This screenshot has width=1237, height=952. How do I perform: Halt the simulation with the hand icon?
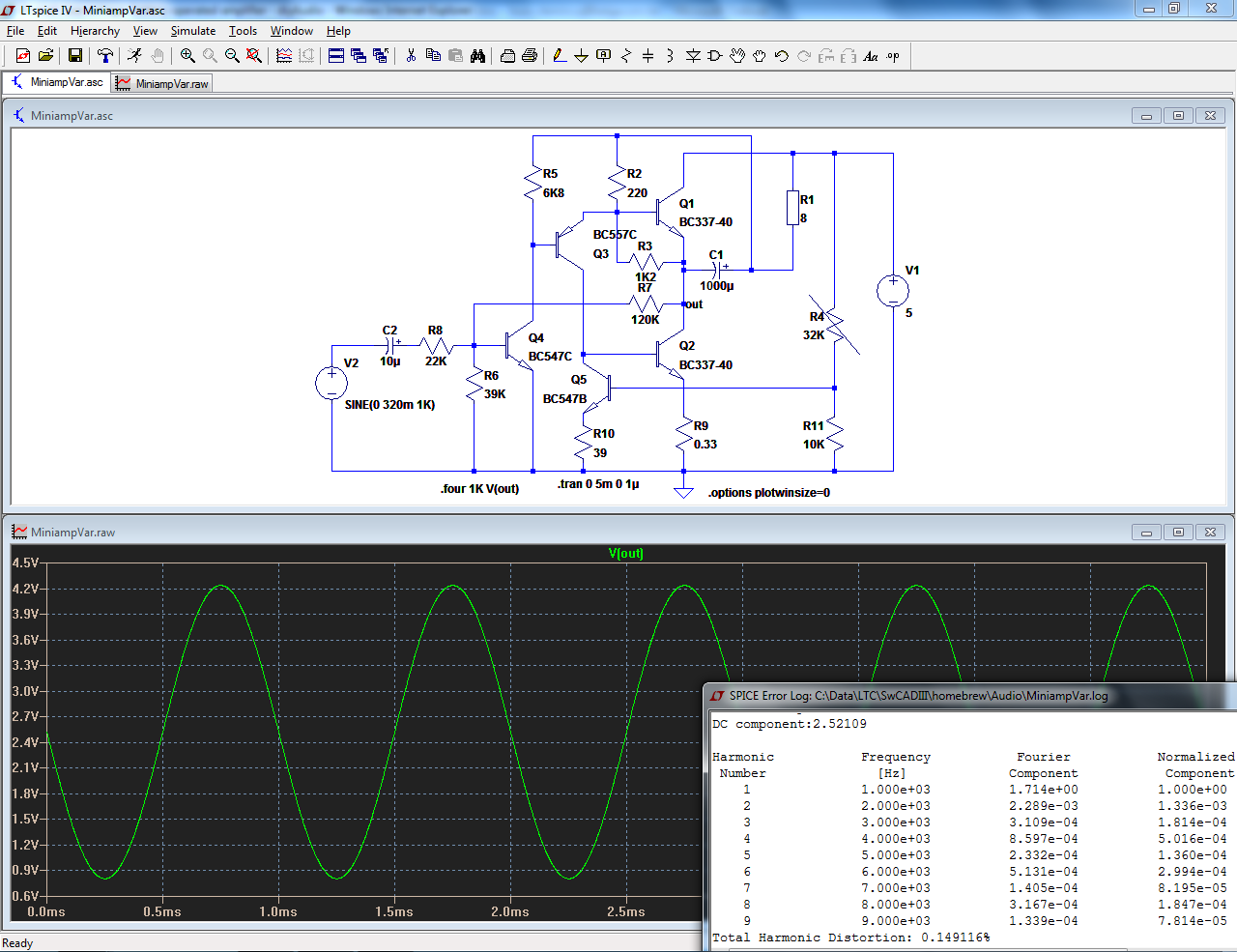(158, 56)
